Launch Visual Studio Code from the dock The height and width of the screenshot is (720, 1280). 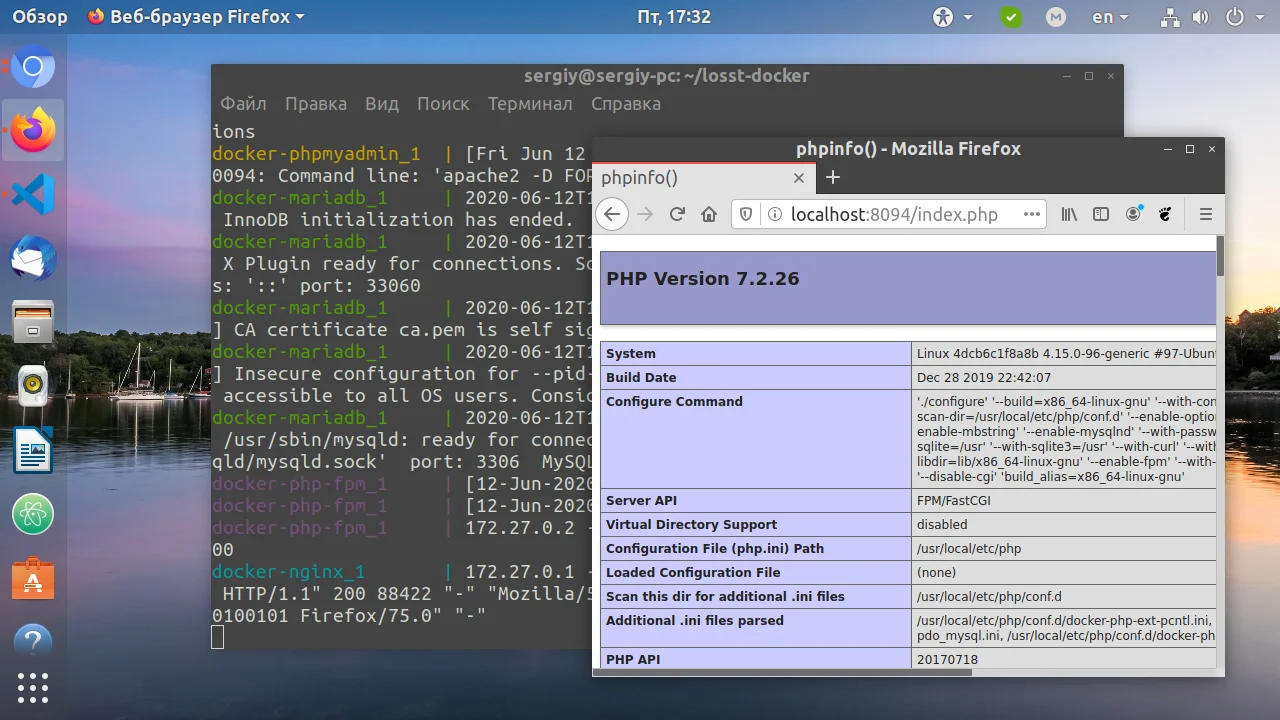pos(33,194)
